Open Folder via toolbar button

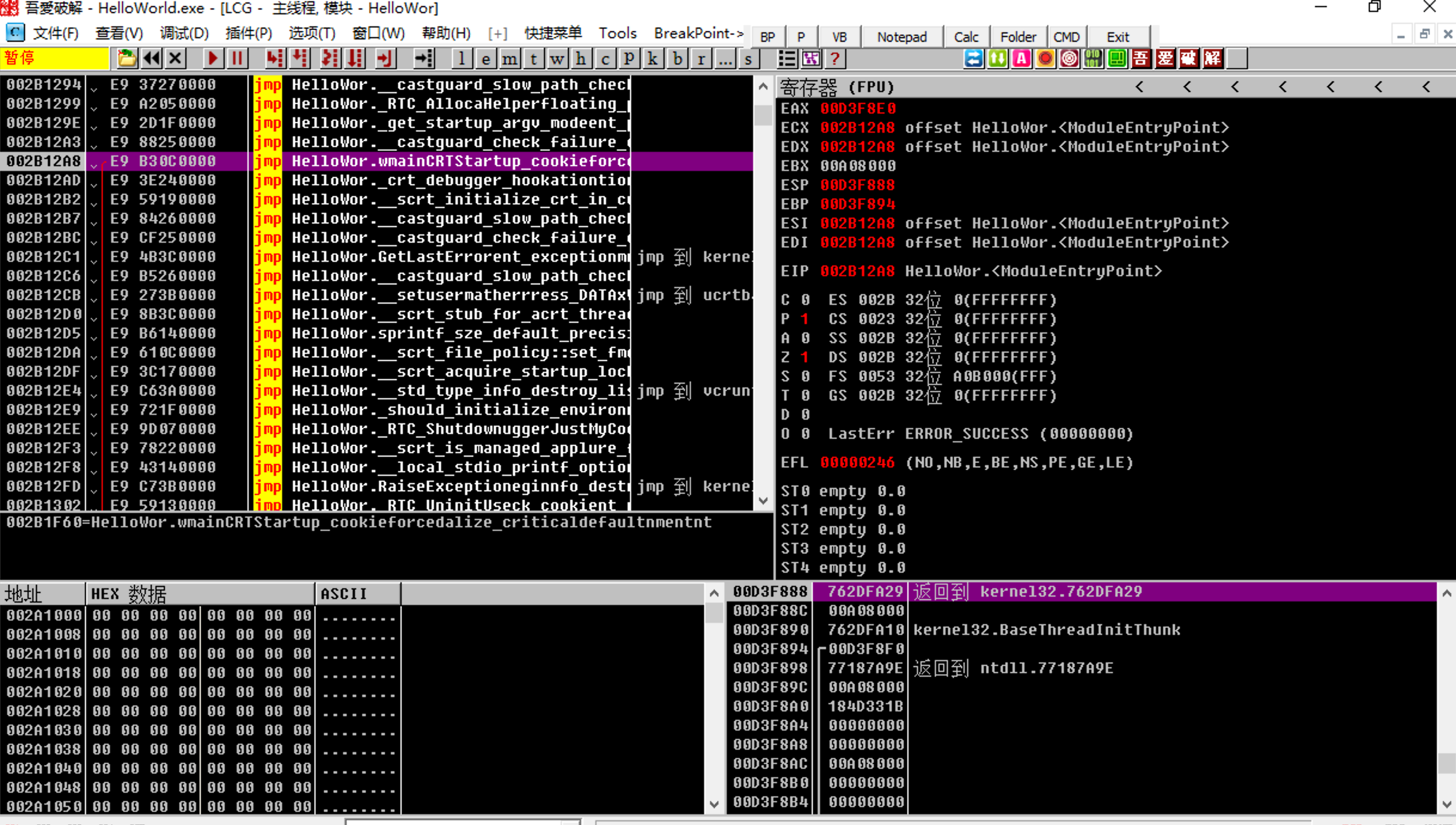click(1018, 37)
